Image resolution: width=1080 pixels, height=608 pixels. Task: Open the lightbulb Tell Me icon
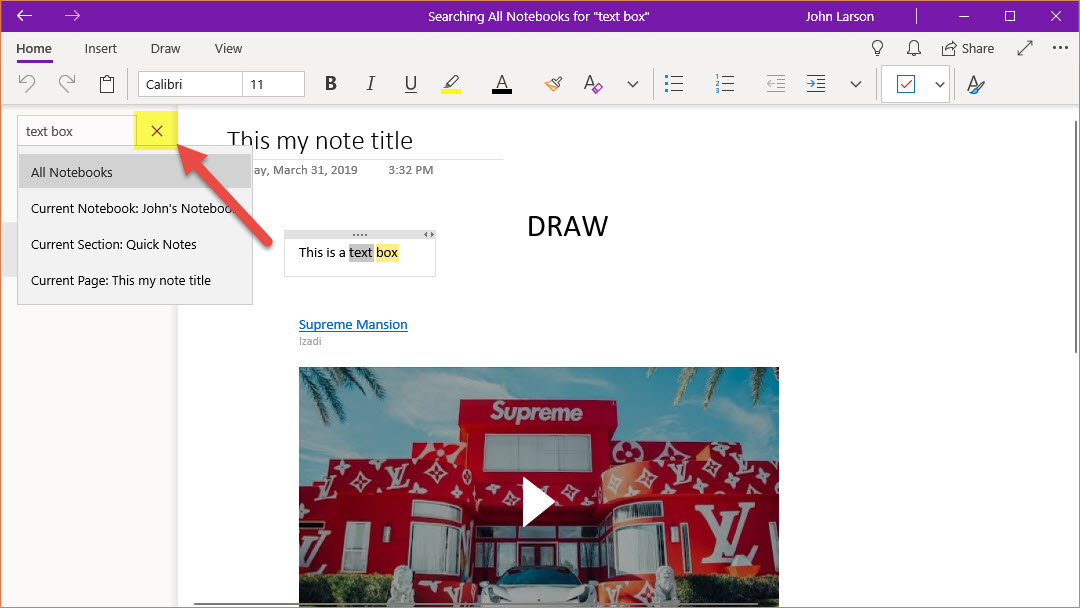(x=877, y=48)
